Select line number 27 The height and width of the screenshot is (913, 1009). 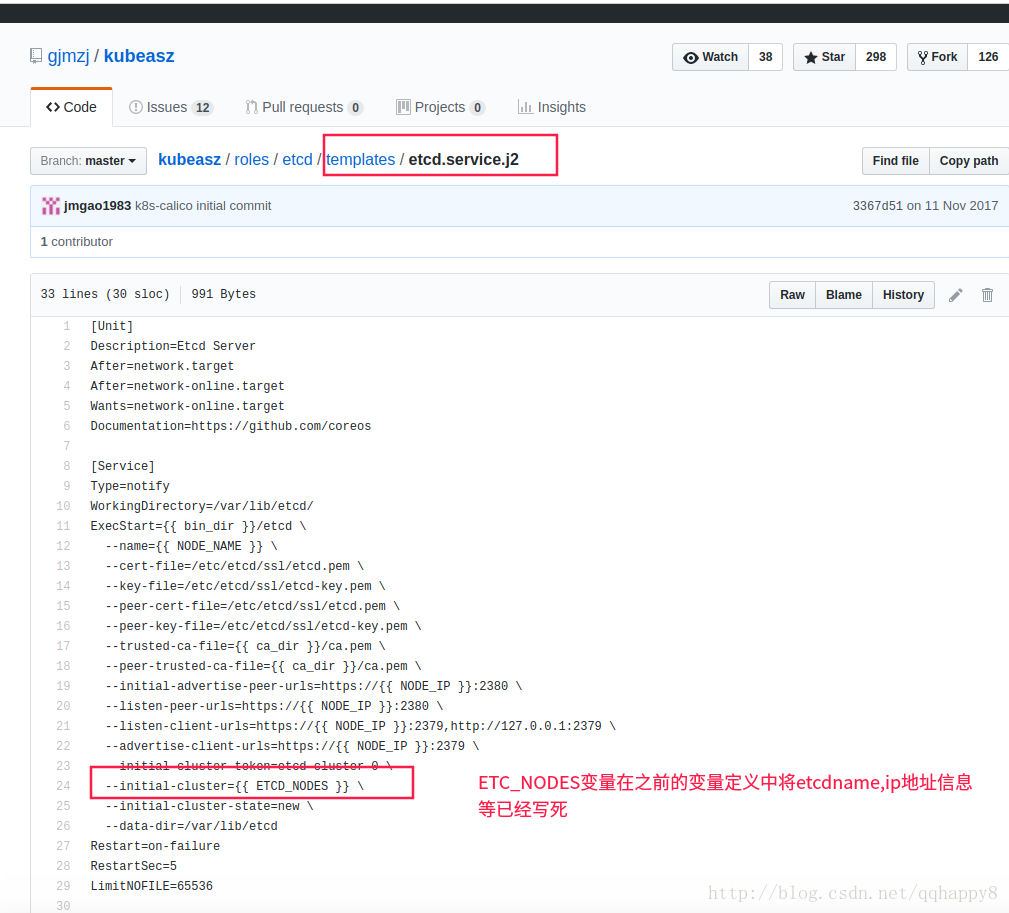[x=63, y=845]
